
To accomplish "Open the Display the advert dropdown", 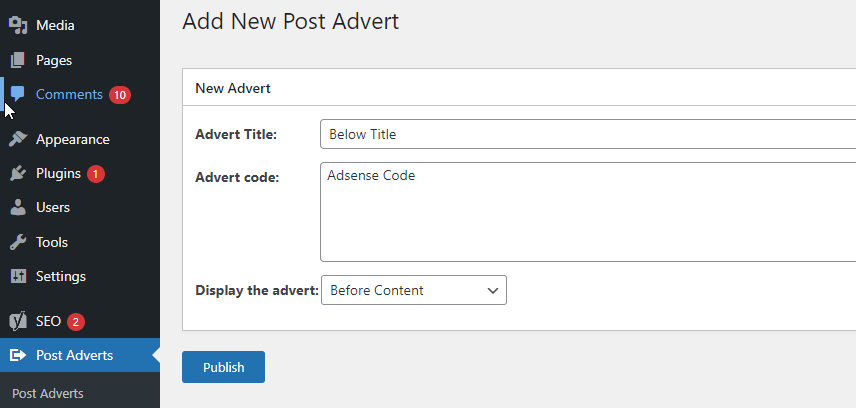I will (413, 290).
